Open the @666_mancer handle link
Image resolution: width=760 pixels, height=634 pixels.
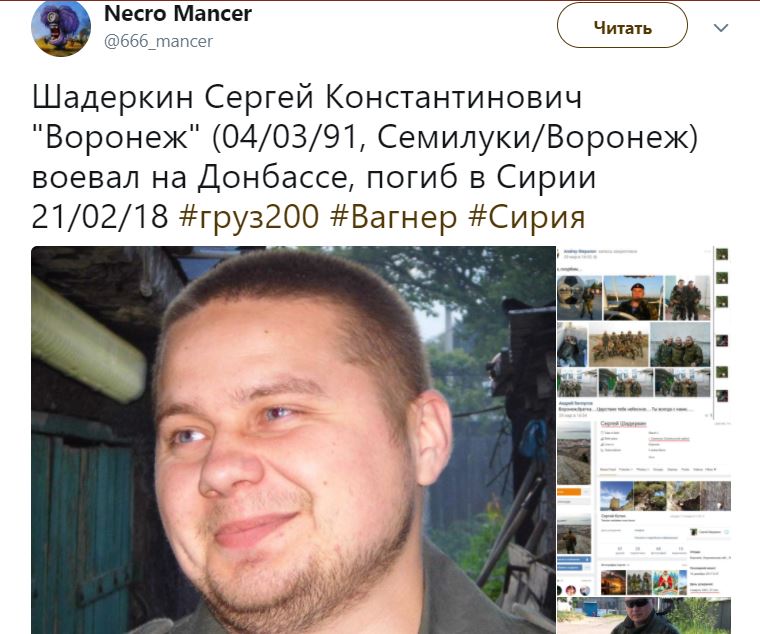tap(158, 41)
